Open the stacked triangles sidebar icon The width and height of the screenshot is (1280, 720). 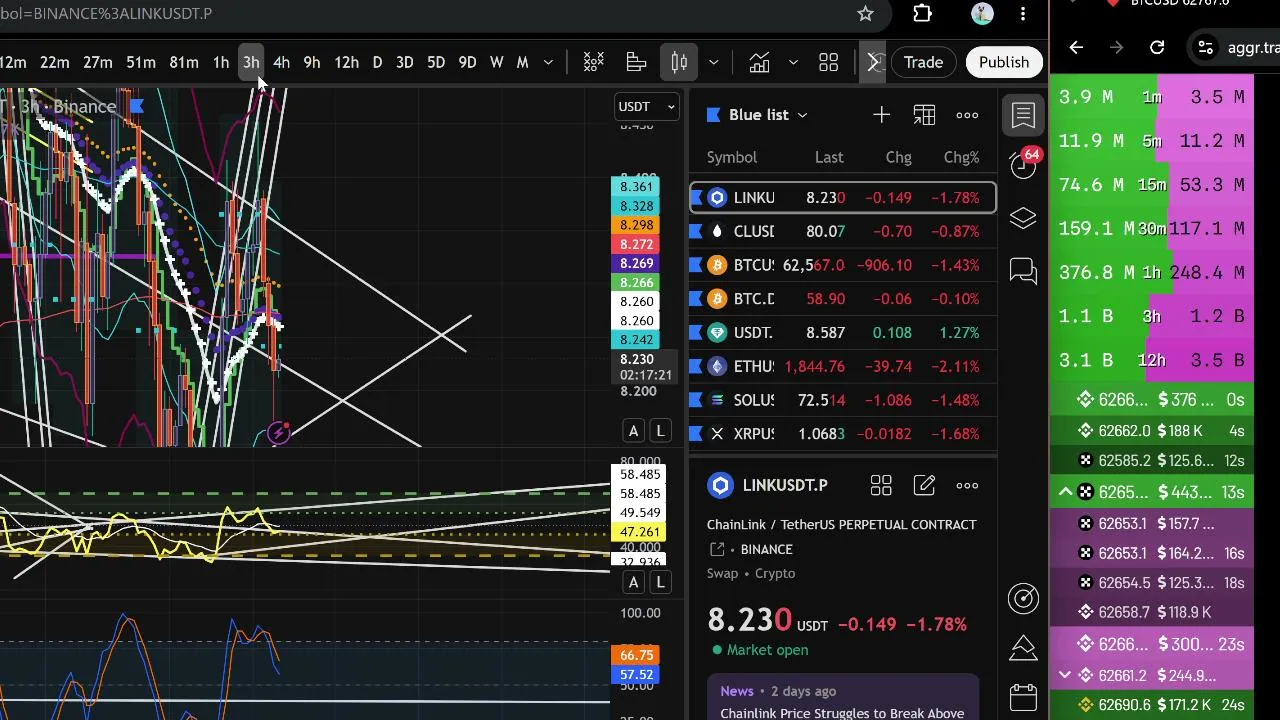[x=1023, y=648]
